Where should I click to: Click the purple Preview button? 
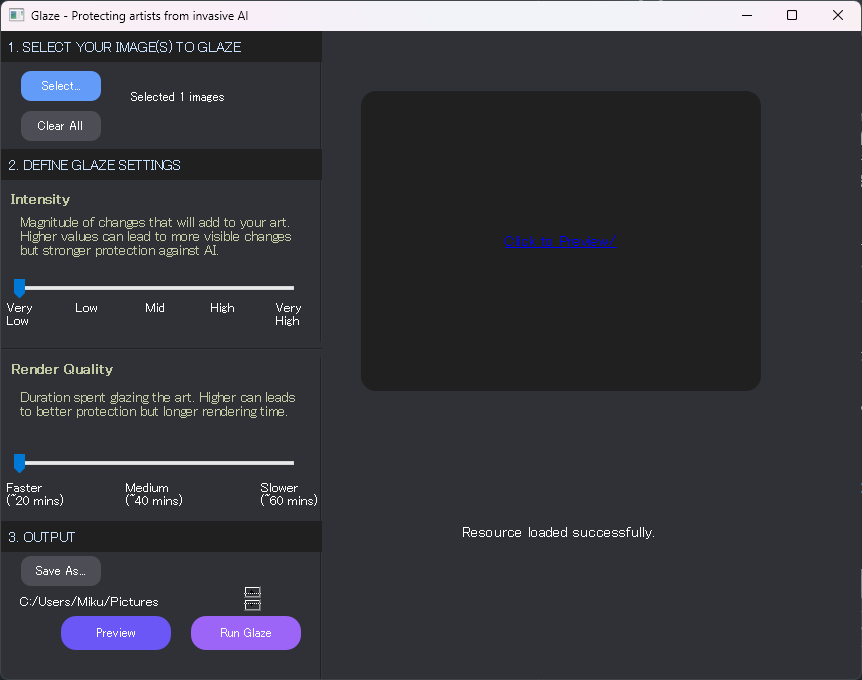click(116, 633)
